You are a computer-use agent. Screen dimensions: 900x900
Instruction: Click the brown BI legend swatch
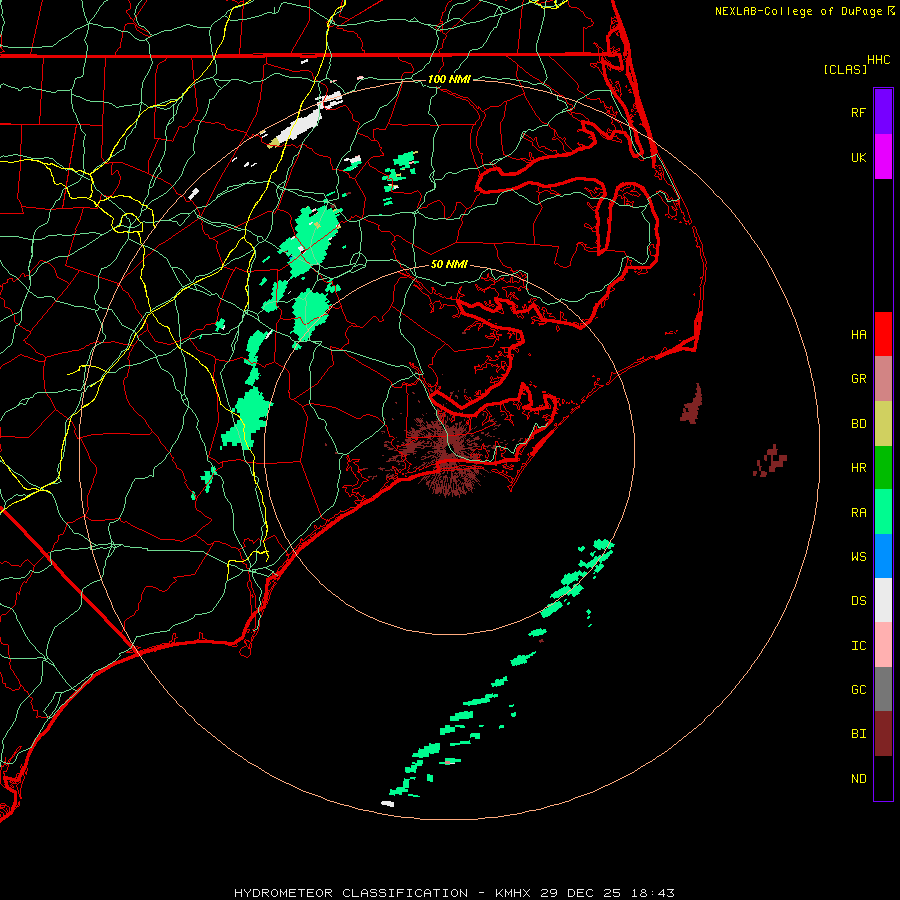tap(883, 734)
